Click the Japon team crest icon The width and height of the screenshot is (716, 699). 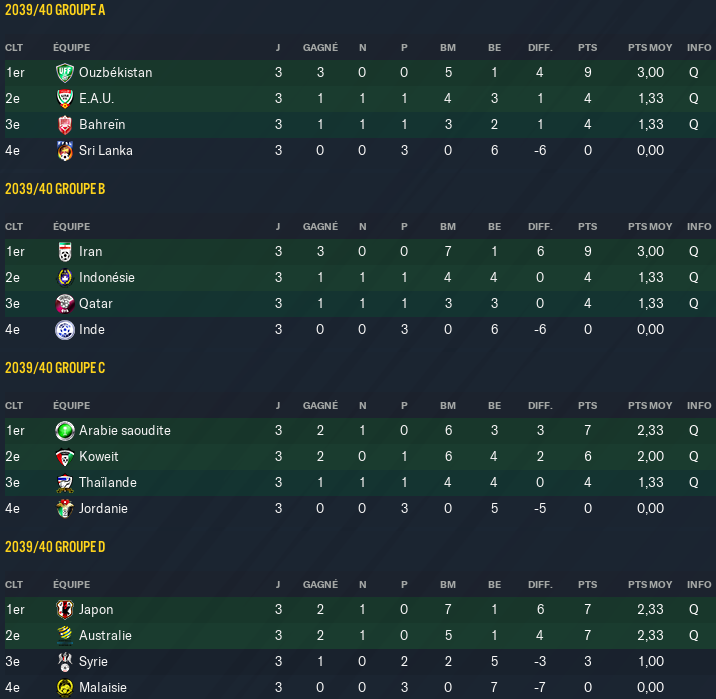tap(65, 610)
